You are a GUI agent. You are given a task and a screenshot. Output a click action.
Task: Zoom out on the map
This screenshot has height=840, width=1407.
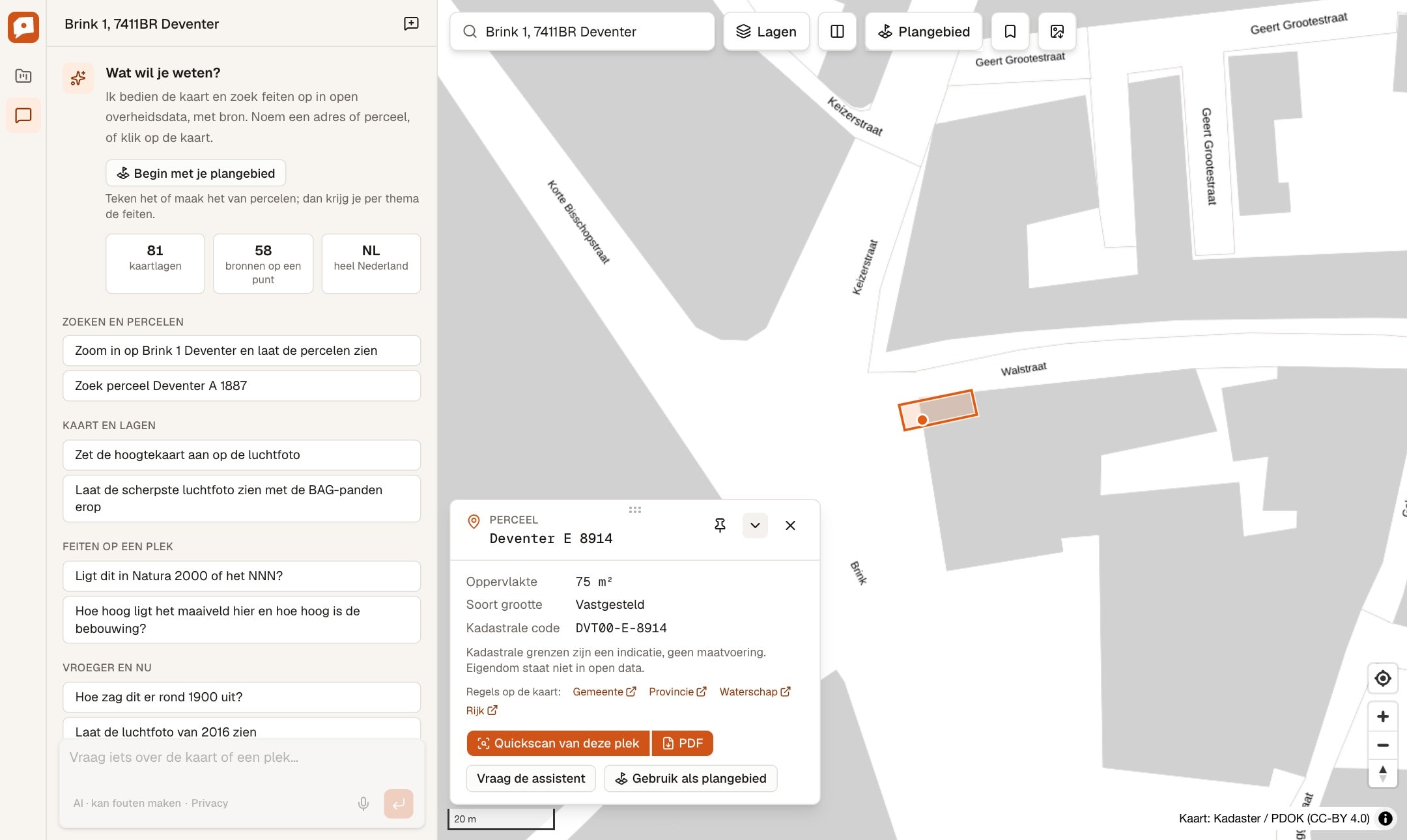click(1382, 745)
